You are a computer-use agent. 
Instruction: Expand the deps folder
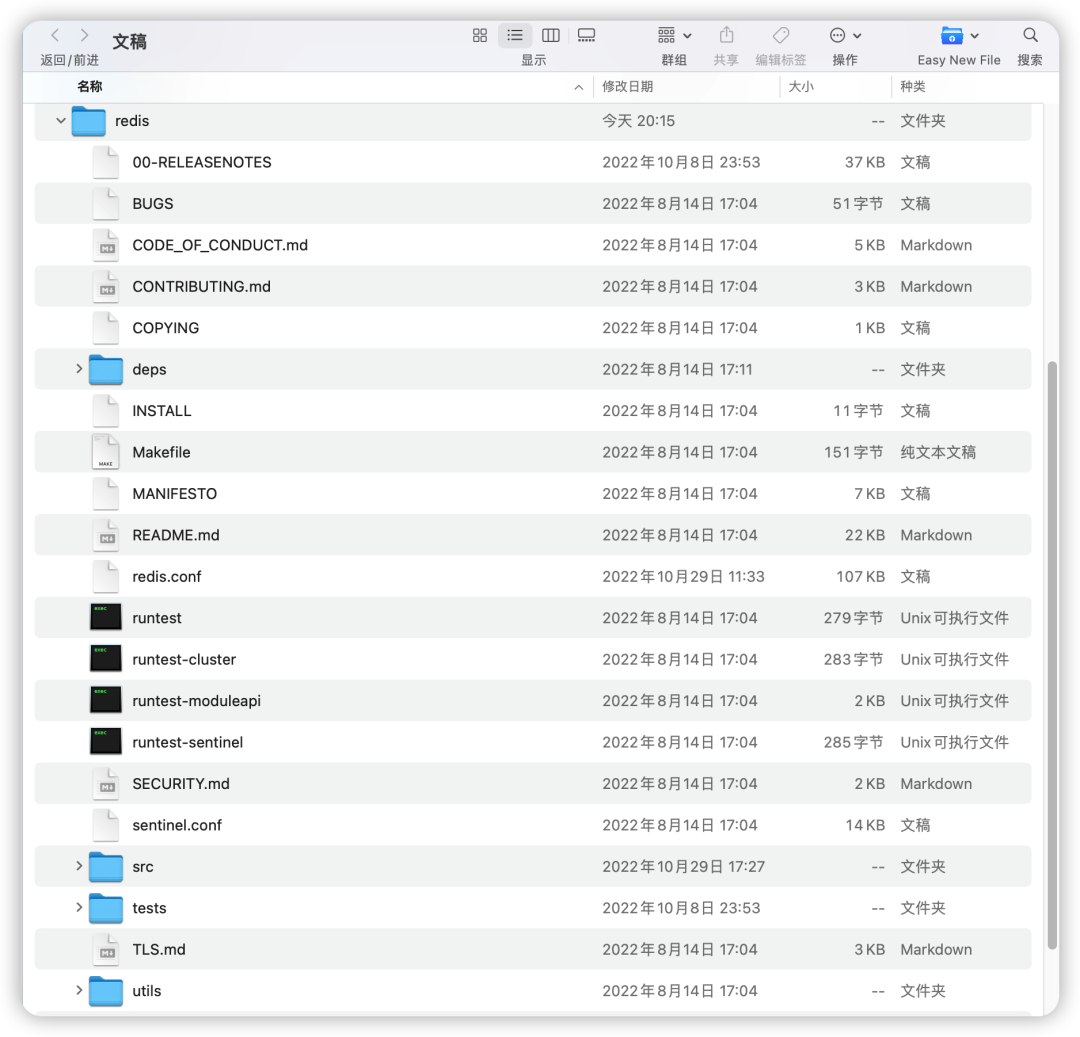(x=79, y=369)
